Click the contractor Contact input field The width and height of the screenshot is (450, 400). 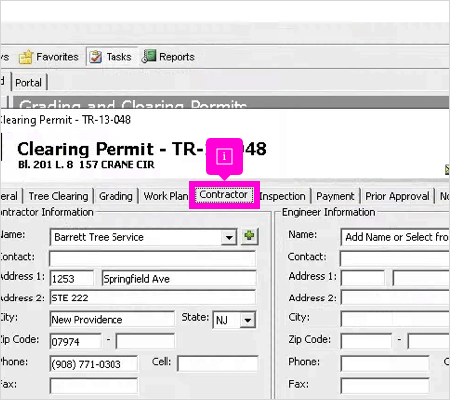(153, 259)
